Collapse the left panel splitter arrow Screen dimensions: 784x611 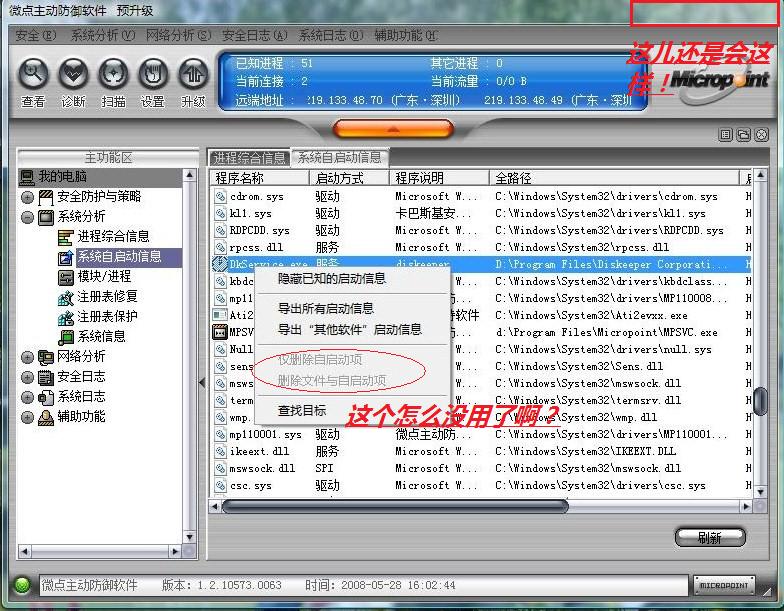tap(202, 383)
